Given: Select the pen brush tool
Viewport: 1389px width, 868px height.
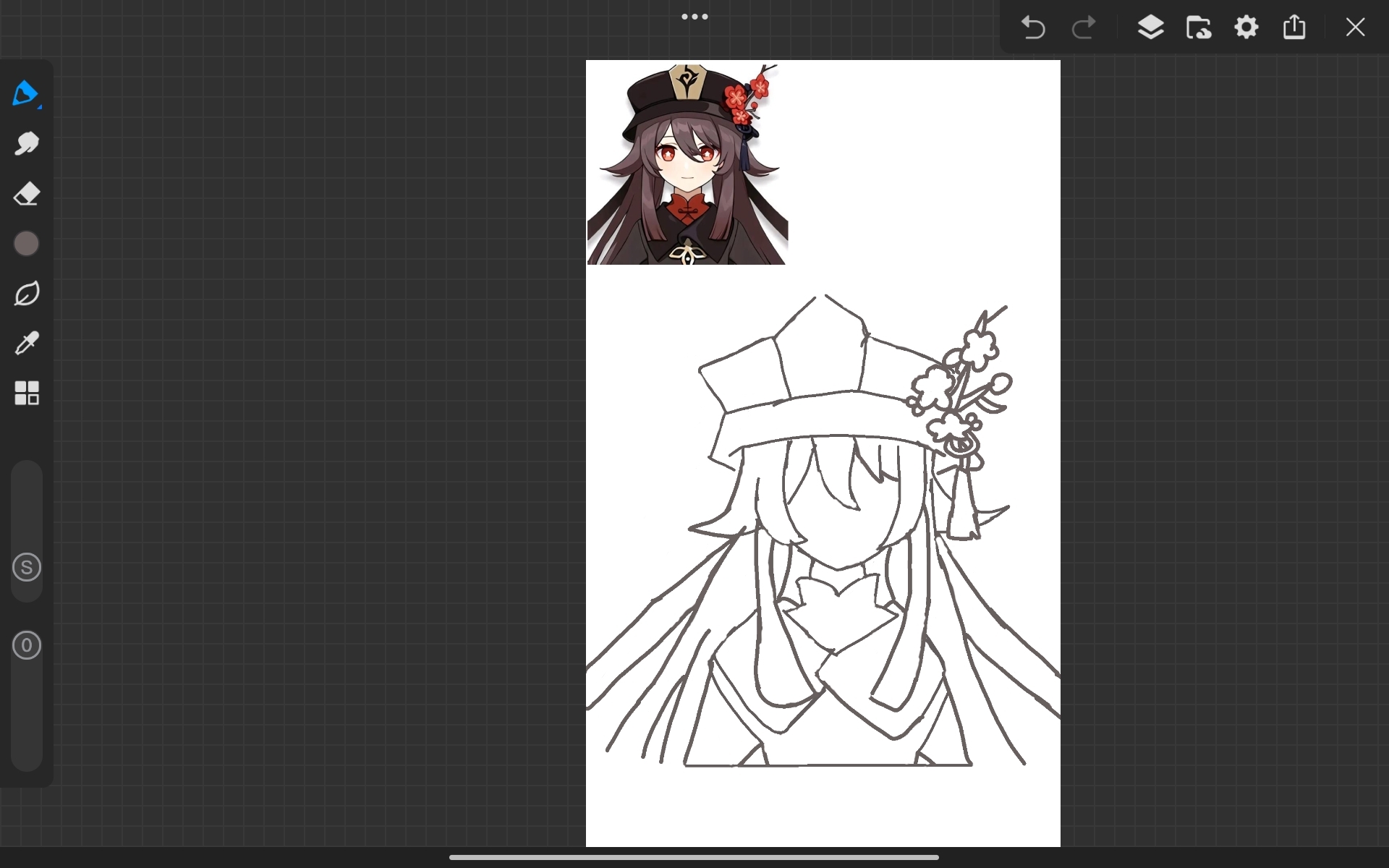Looking at the screenshot, I should pos(26,94).
